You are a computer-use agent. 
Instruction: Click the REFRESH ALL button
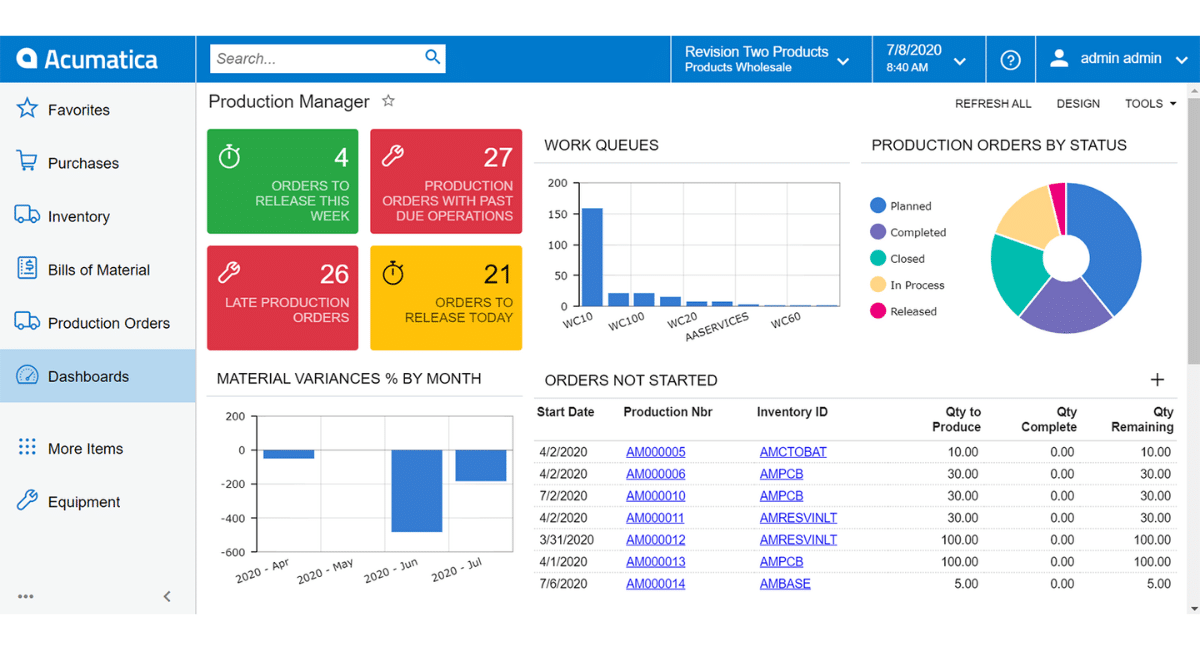point(993,103)
